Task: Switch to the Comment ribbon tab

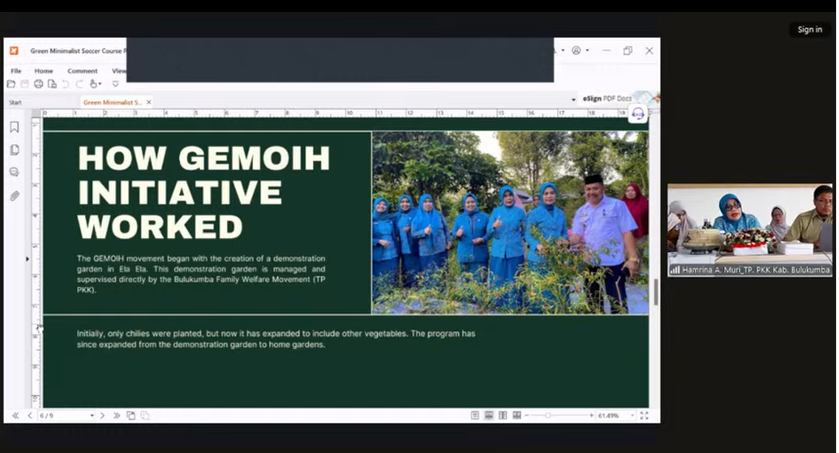Action: 82,71
